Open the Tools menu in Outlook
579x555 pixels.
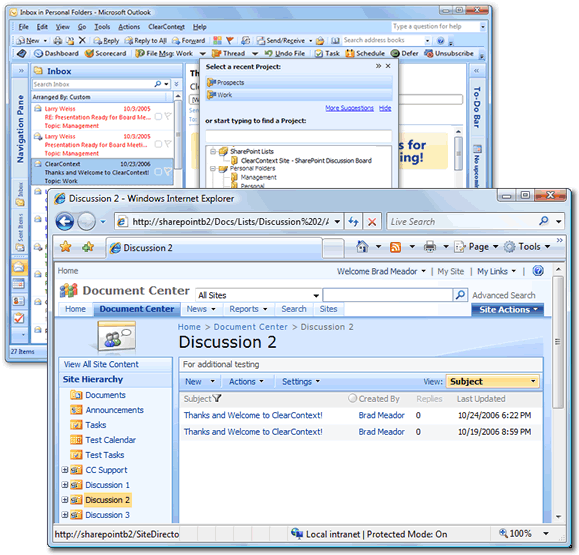102,27
